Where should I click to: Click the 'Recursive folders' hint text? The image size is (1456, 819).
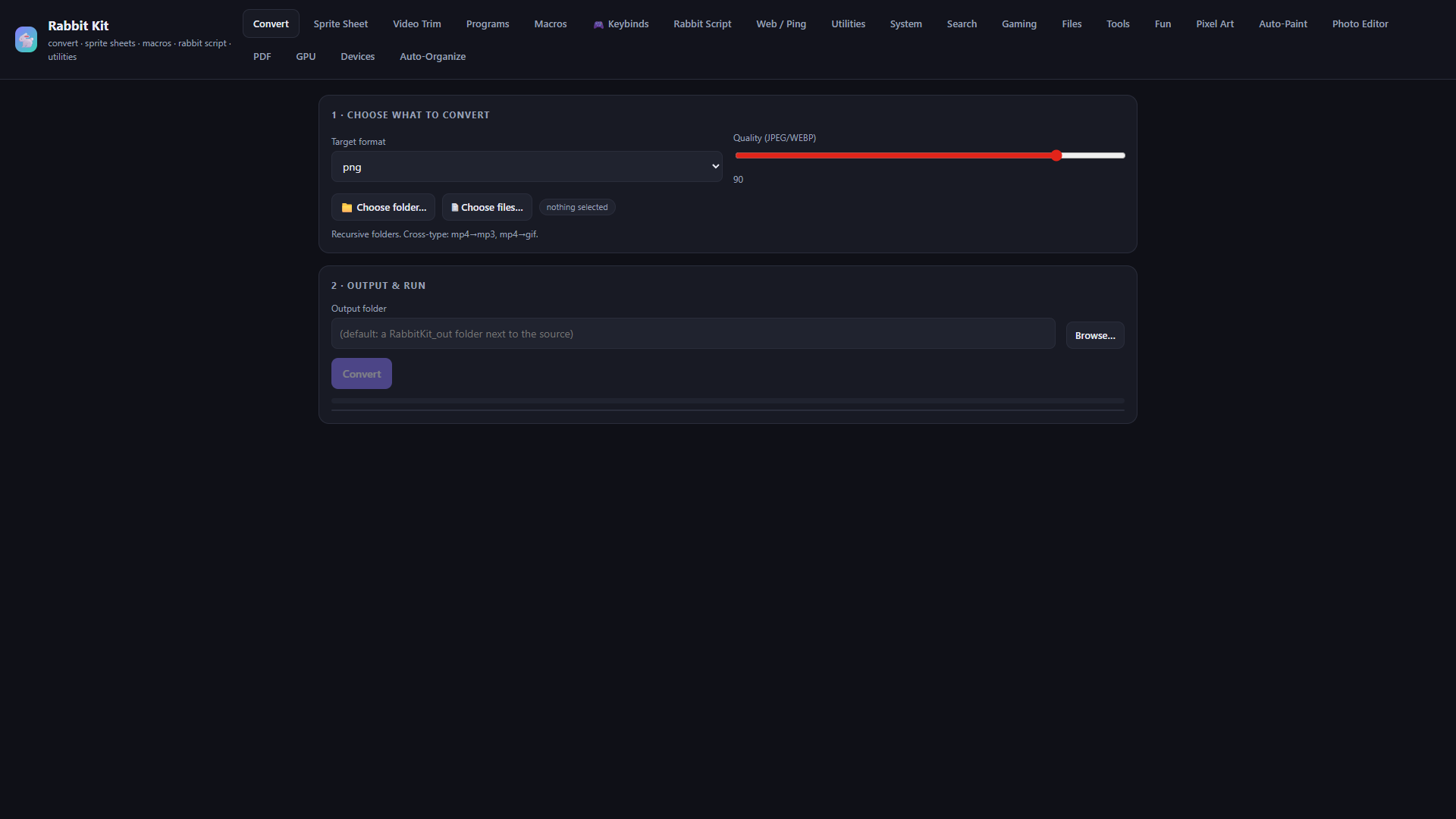coord(435,234)
